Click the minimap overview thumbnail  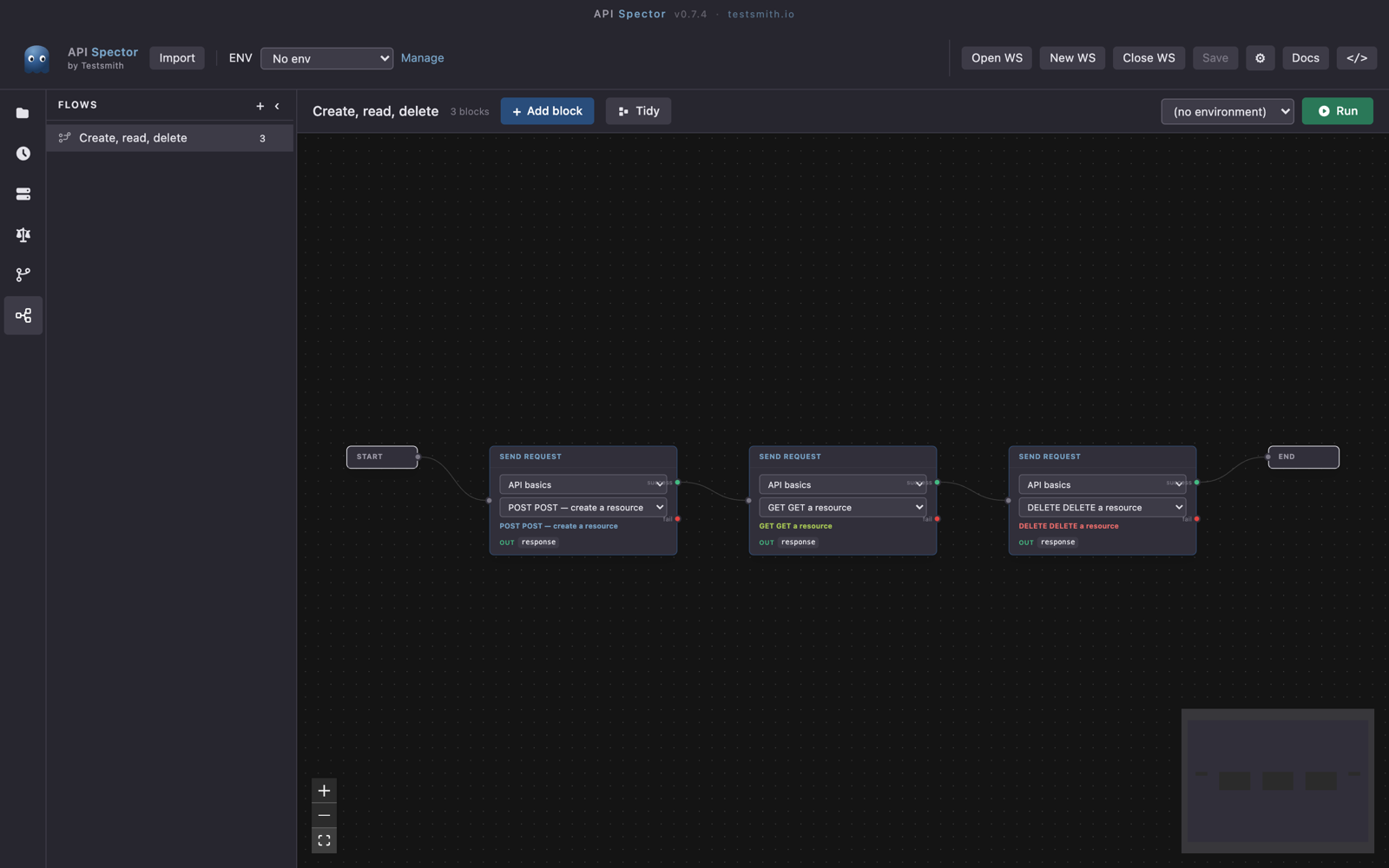tap(1277, 780)
